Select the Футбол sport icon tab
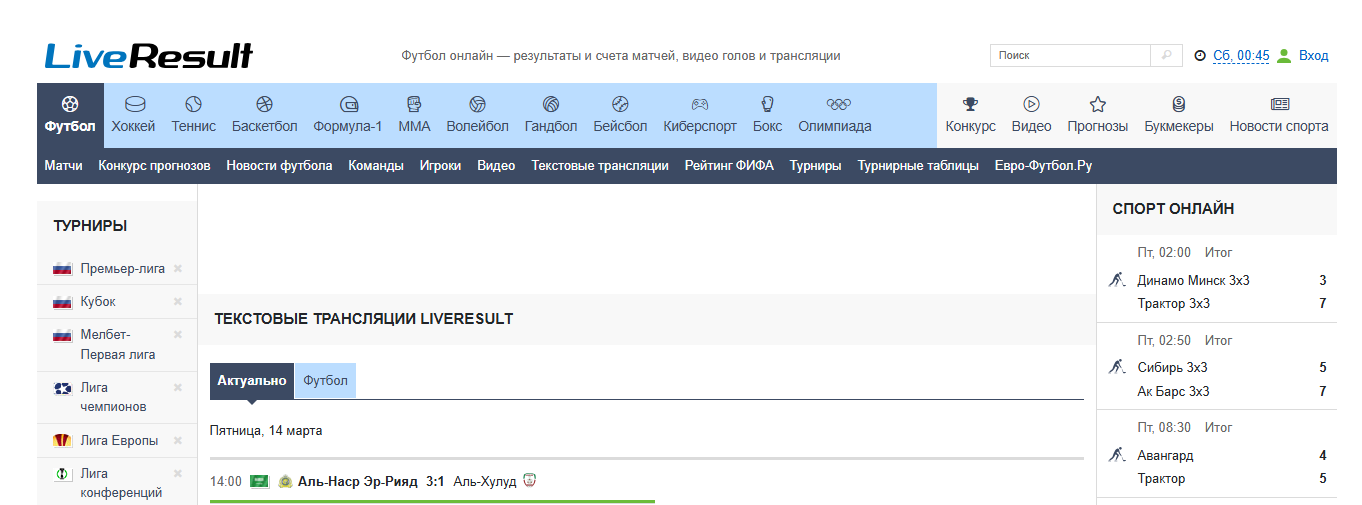This screenshot has width=1362, height=505. [70, 115]
